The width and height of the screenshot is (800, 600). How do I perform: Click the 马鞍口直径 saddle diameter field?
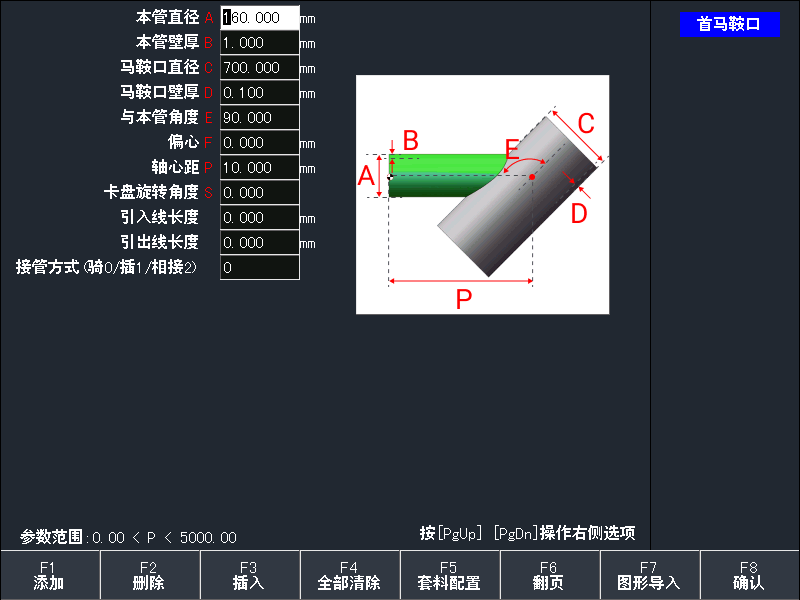[258, 67]
